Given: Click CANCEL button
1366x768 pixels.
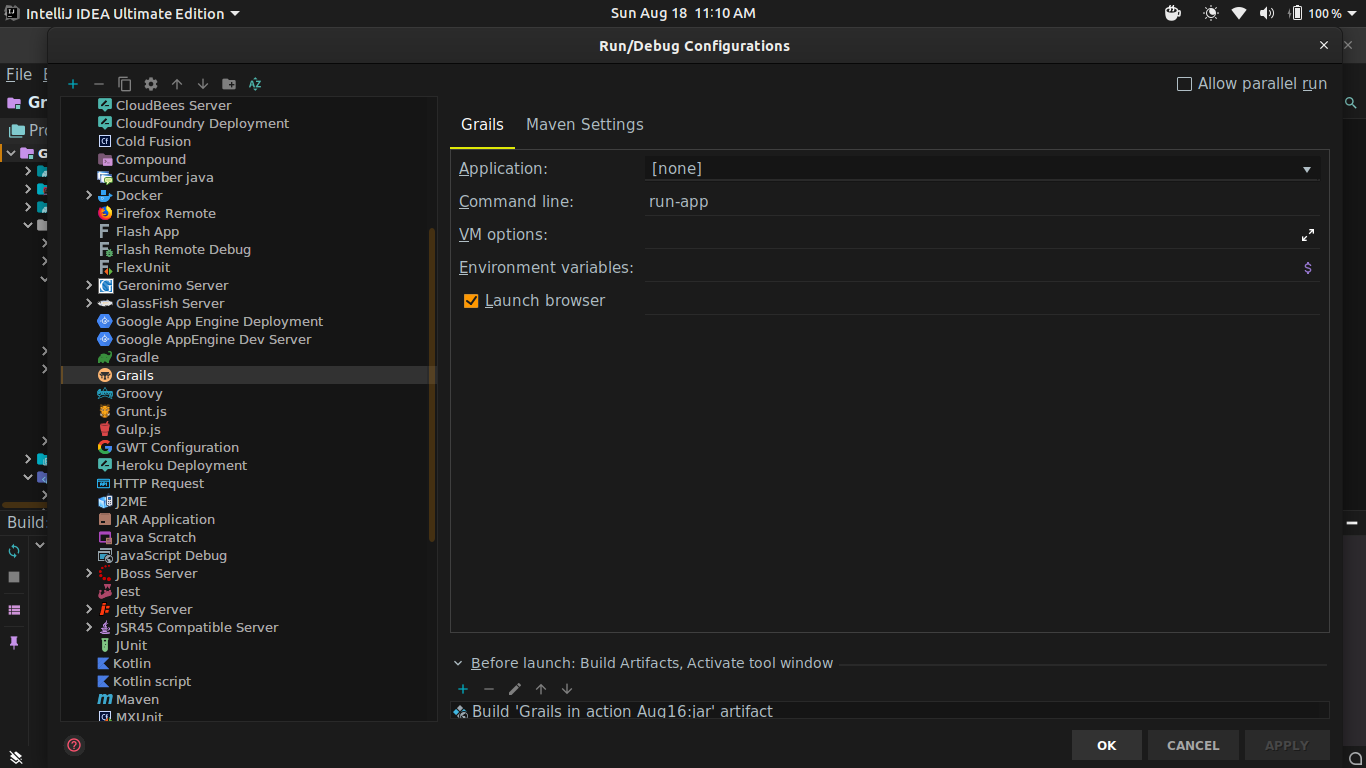Looking at the screenshot, I should click(1193, 745).
